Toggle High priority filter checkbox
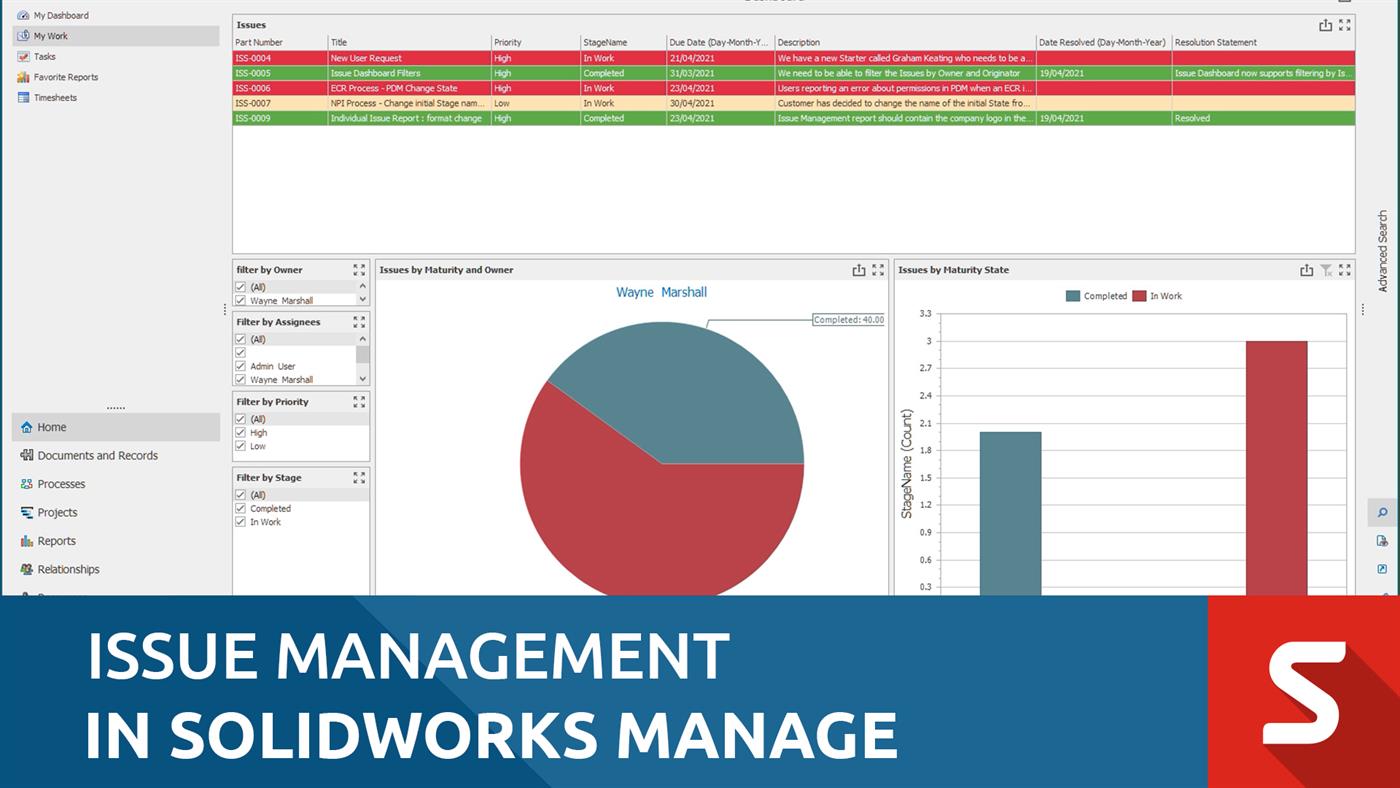This screenshot has height=788, width=1400. [x=240, y=433]
